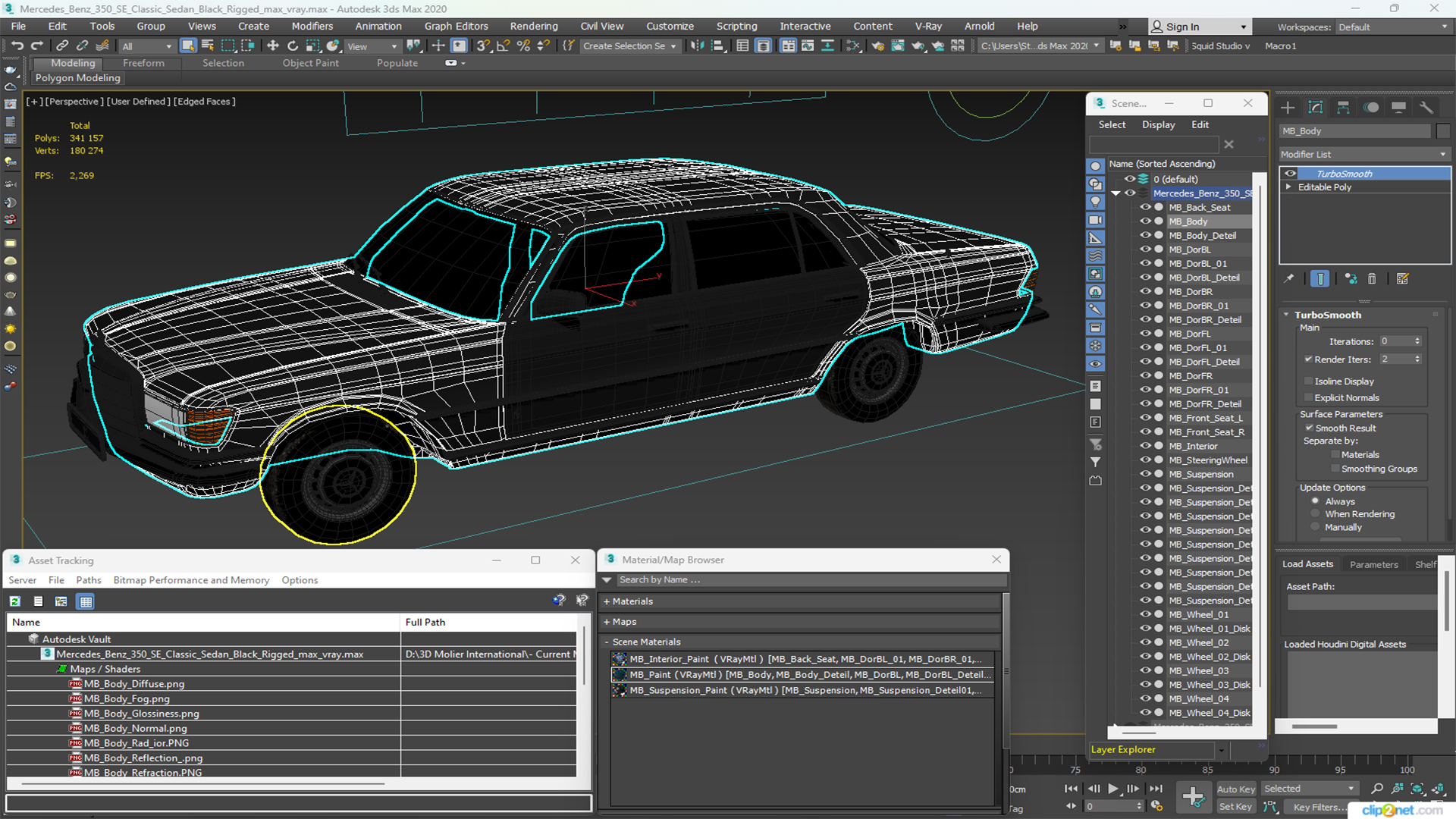Toggle visibility of MB_SteeringWheel
1456x819 pixels.
point(1145,460)
